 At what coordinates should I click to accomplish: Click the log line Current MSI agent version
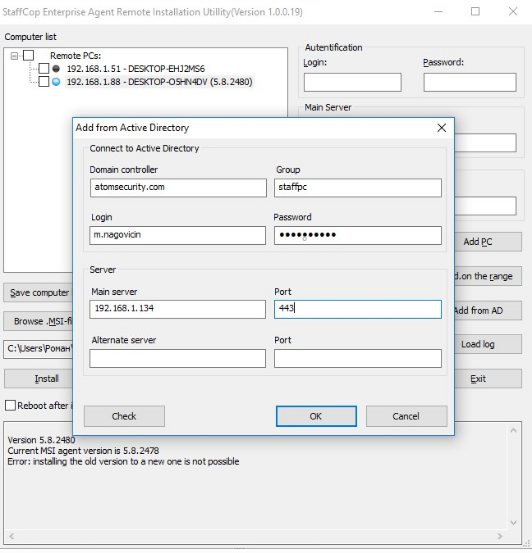[83, 450]
